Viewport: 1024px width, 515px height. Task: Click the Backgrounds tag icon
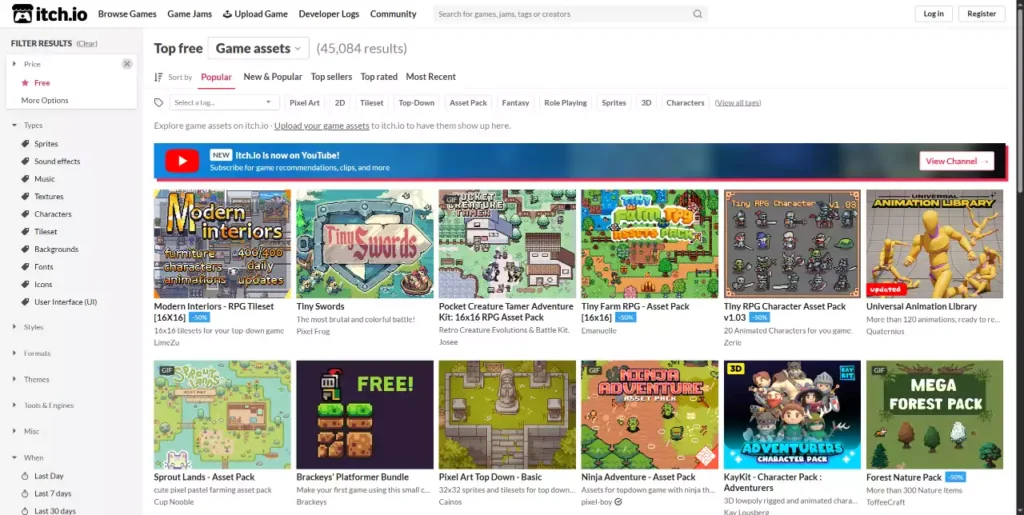click(25, 249)
